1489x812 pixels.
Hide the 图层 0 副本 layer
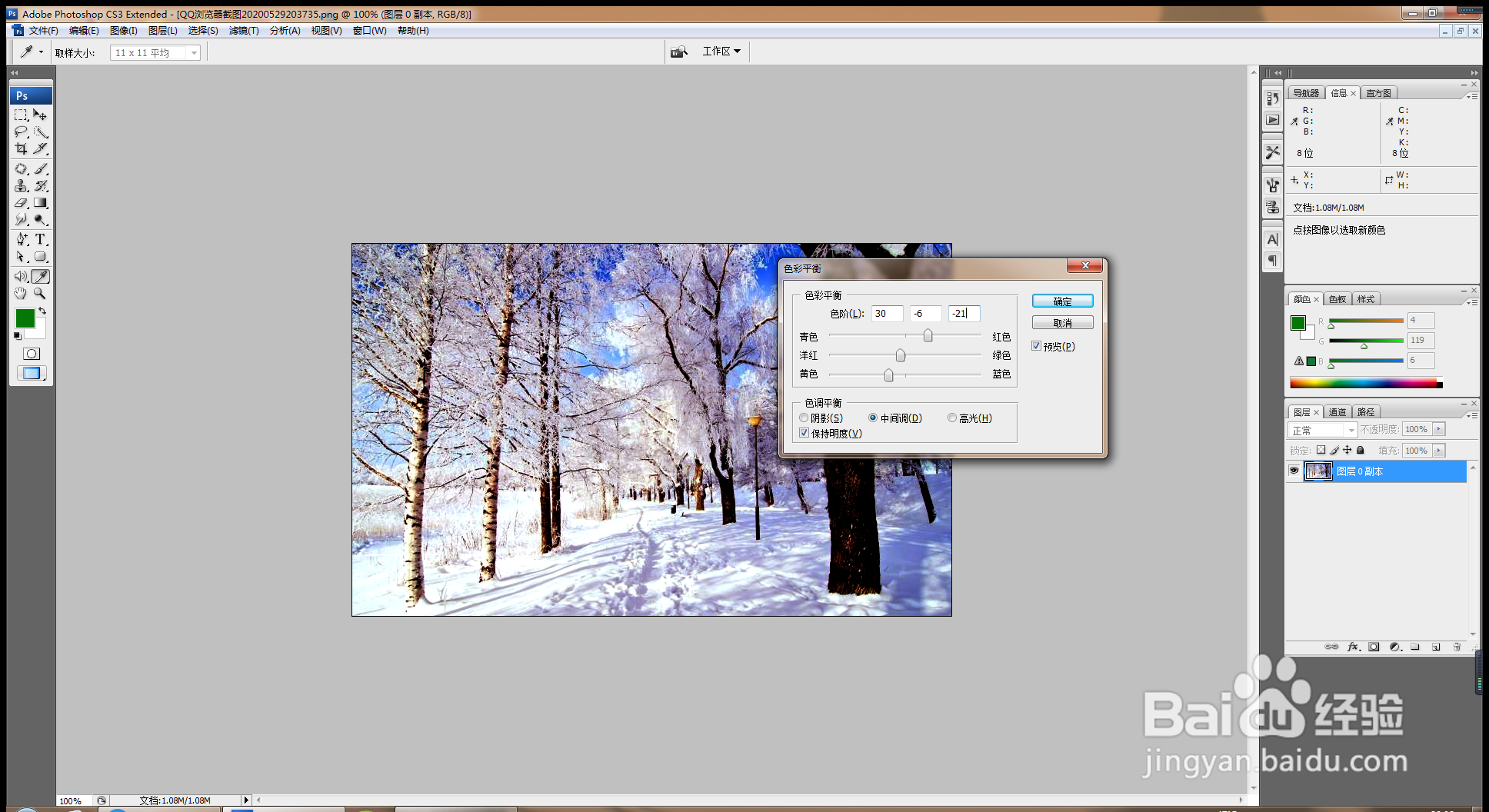coord(1294,471)
